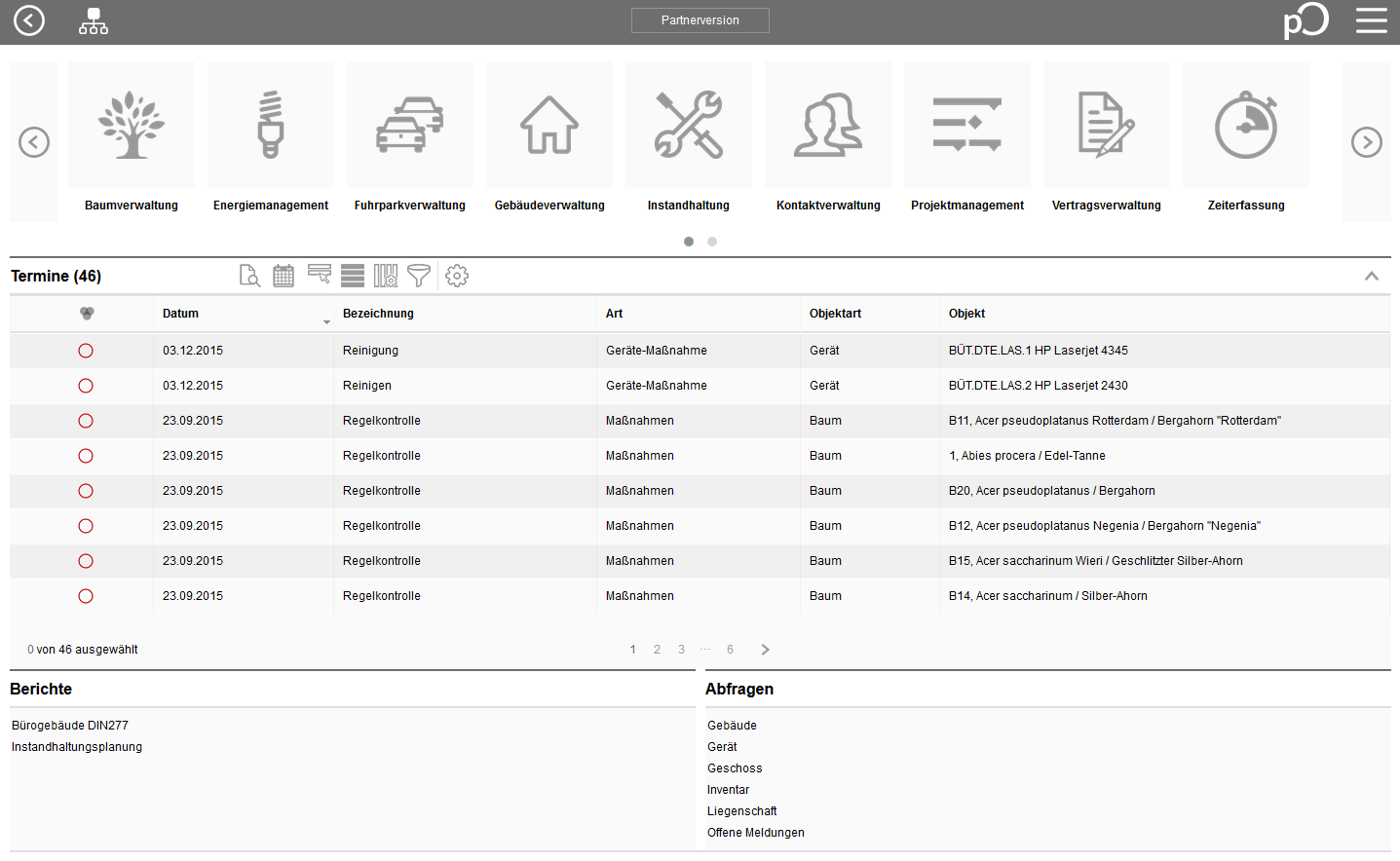1400x861 pixels.
Task: Open the hamburger main menu
Action: tap(1371, 20)
